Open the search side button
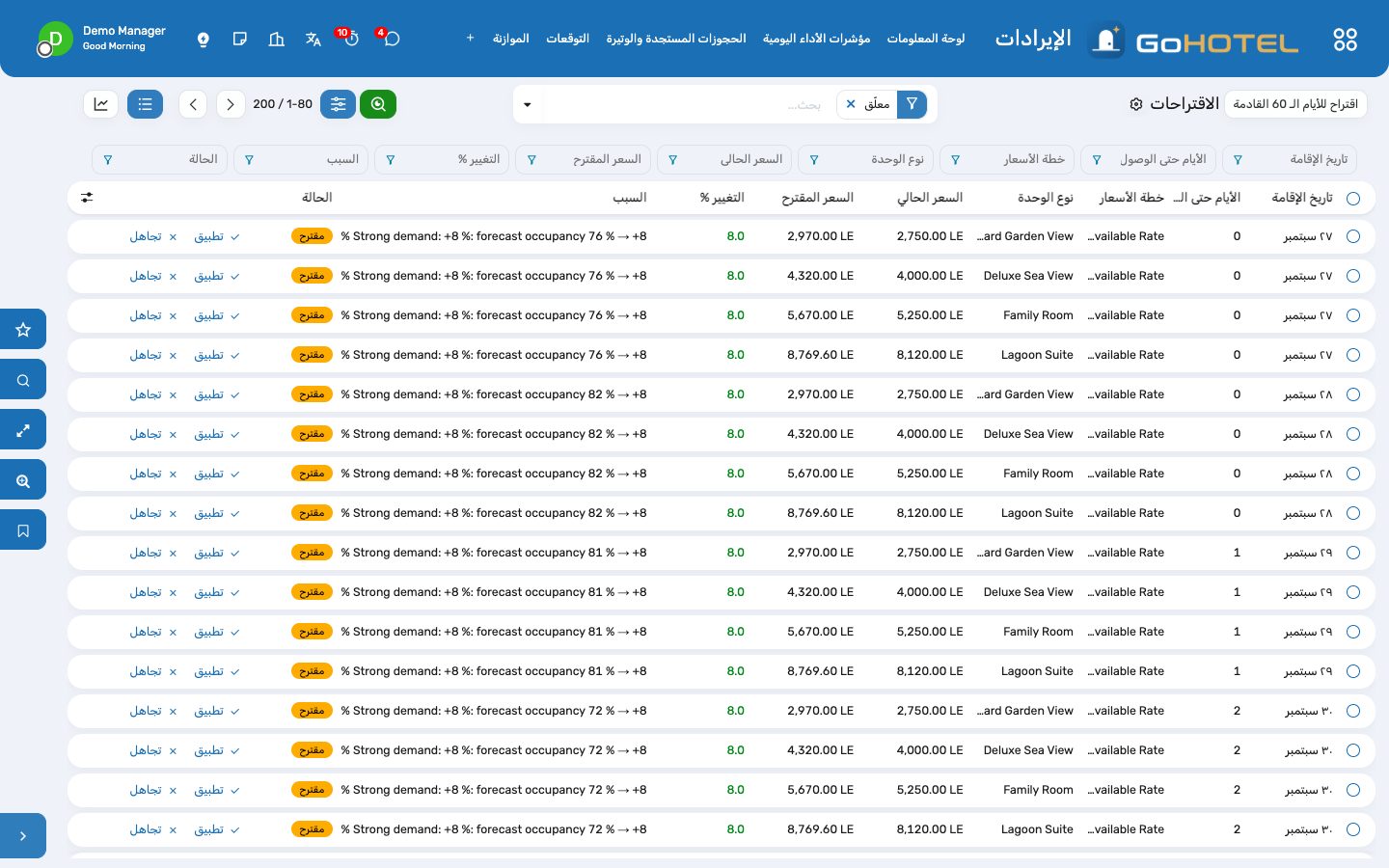 23,380
